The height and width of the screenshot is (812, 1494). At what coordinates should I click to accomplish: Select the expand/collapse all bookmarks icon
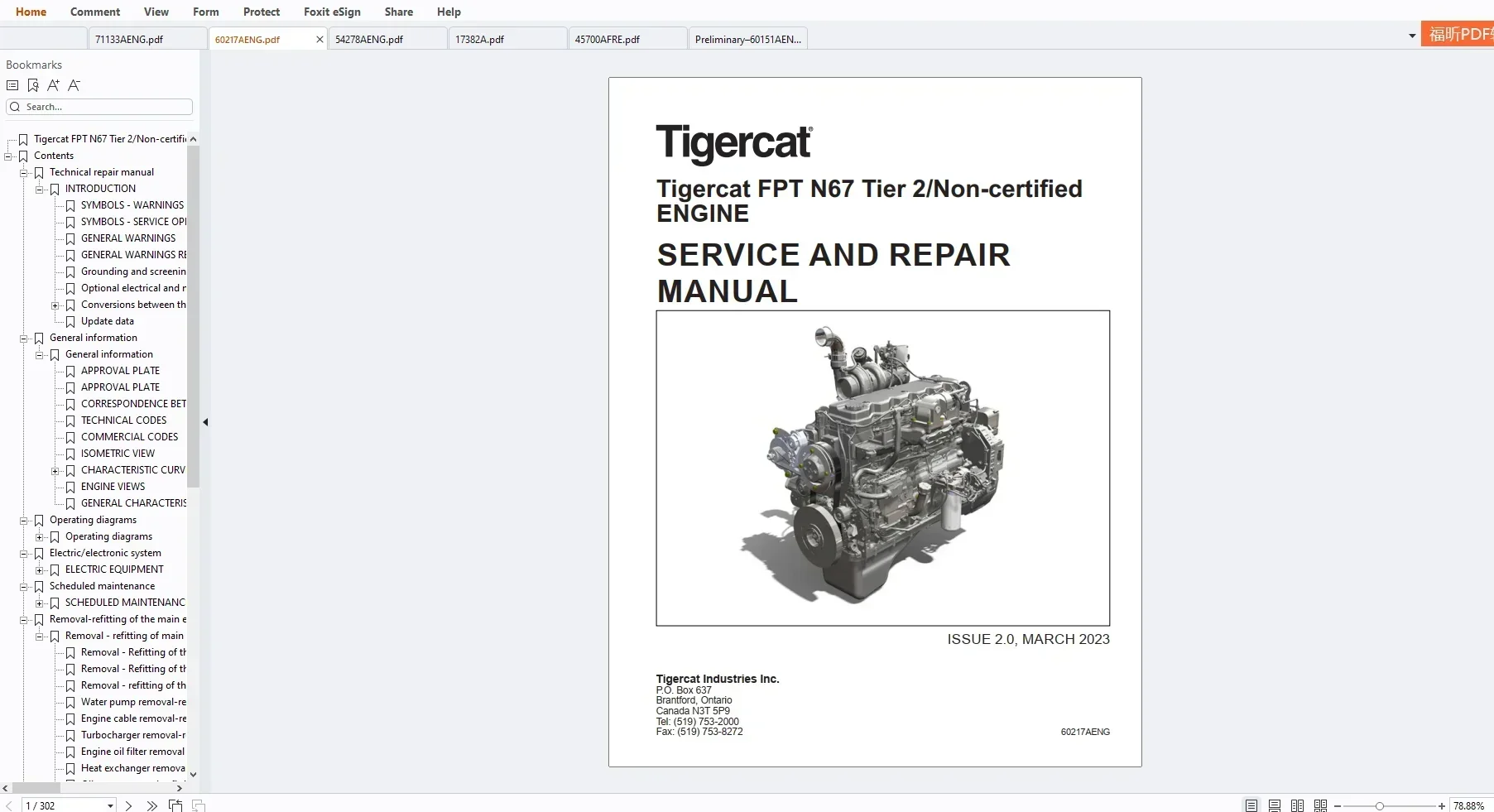(12, 85)
